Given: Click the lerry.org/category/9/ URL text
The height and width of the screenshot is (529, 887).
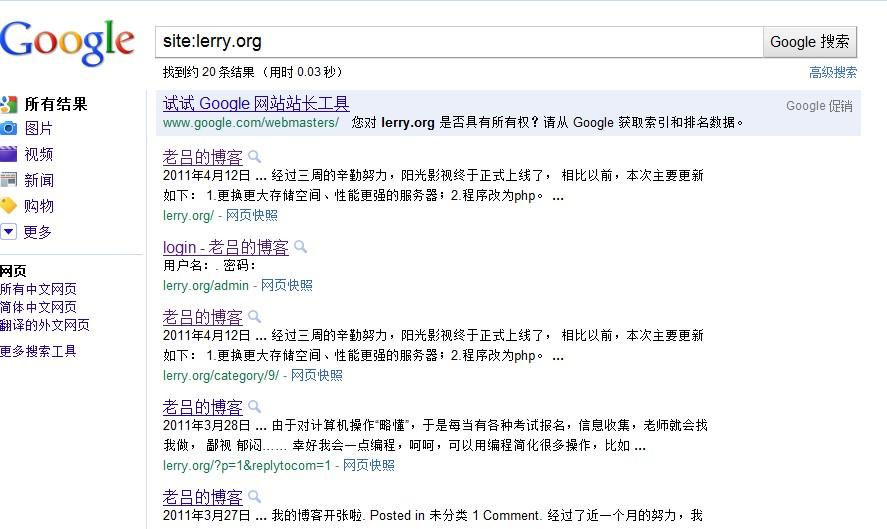Looking at the screenshot, I should 221,376.
